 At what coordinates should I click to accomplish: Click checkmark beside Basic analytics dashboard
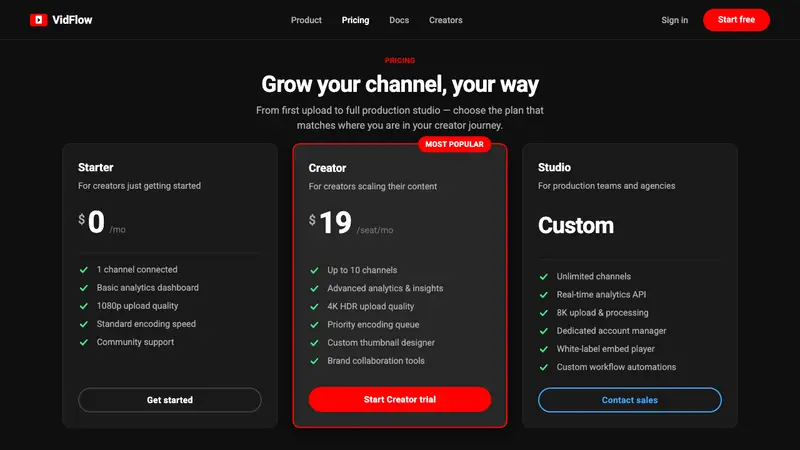point(84,288)
